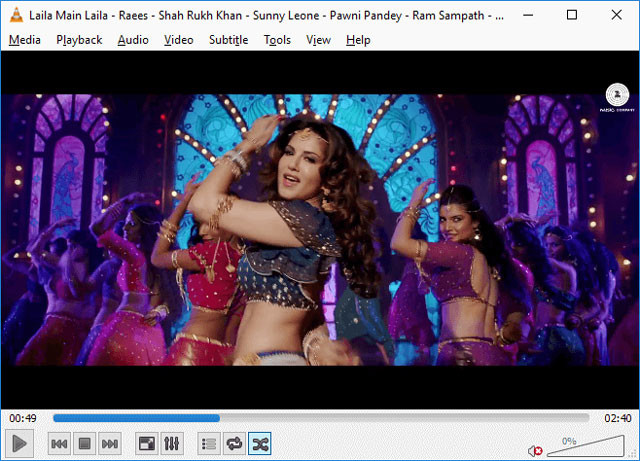
Task: Disable random shuffle playback
Action: [260, 443]
